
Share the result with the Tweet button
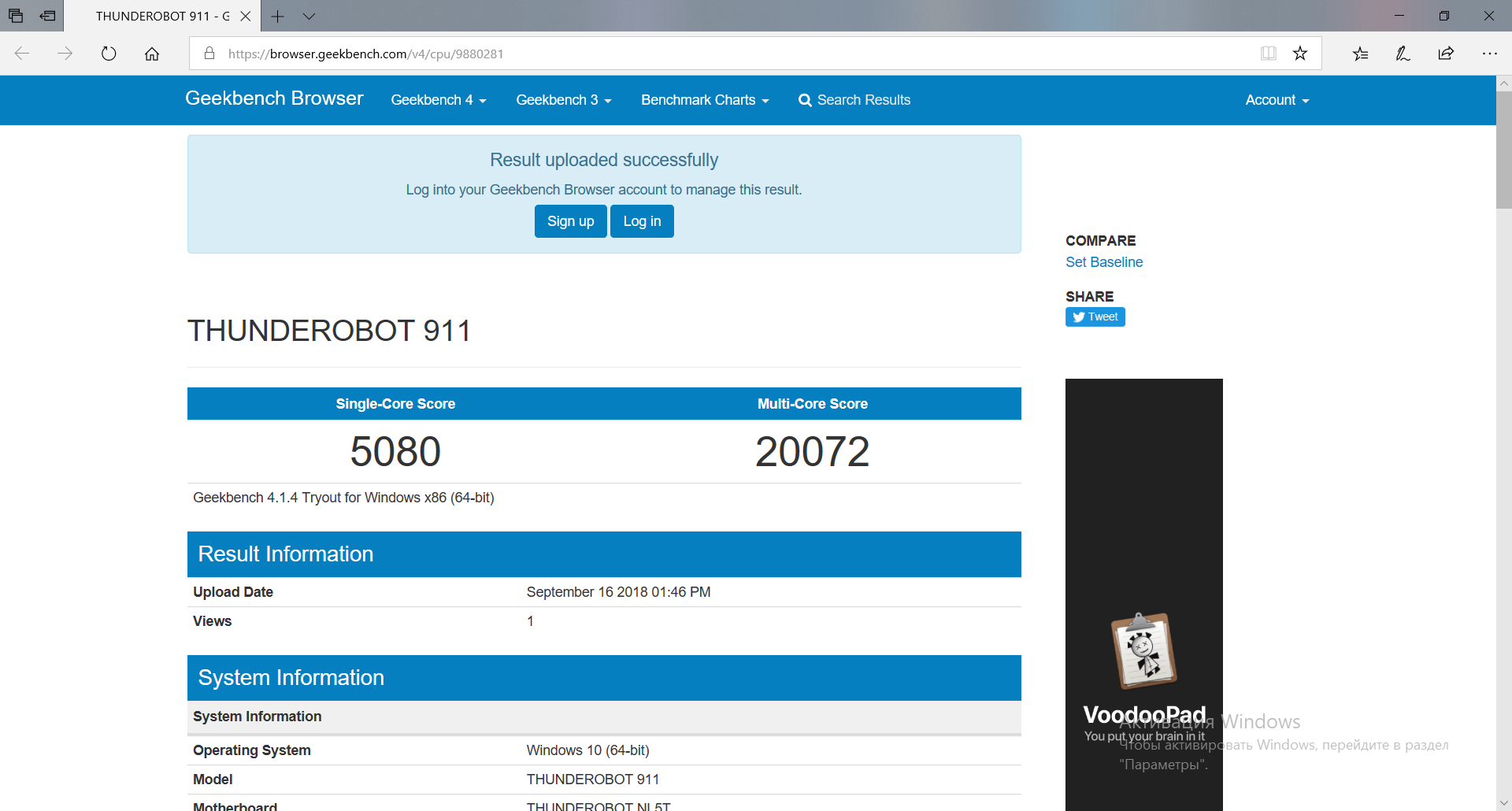coord(1095,317)
